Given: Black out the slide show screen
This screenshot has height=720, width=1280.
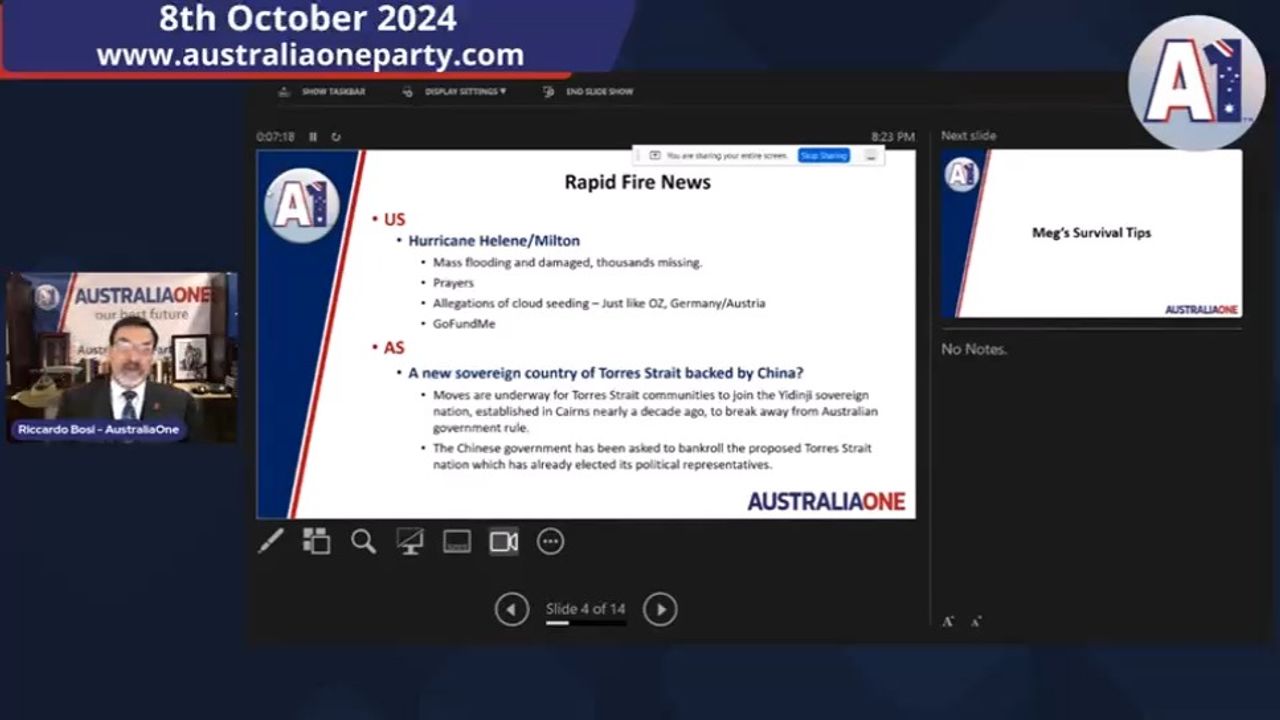Looking at the screenshot, I should point(410,541).
